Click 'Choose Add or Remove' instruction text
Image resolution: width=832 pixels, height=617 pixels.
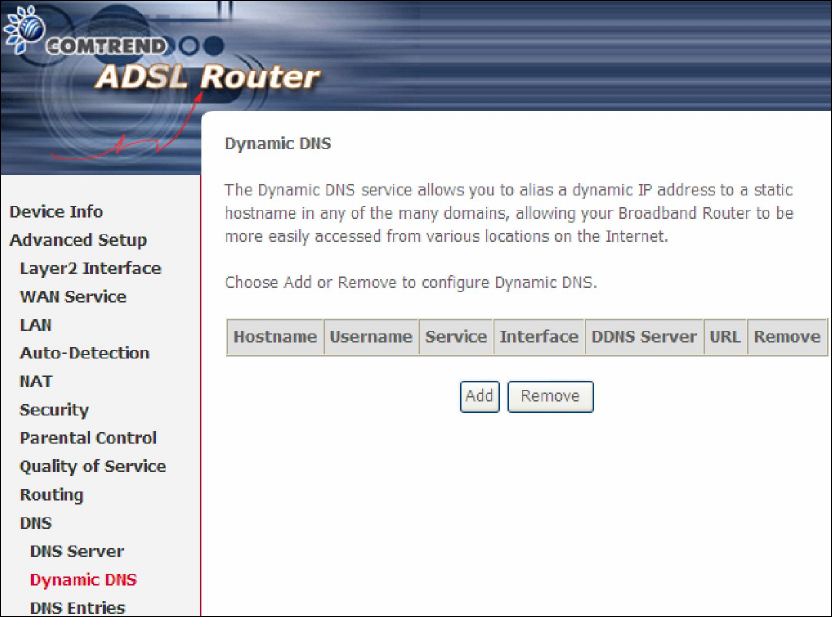(411, 282)
